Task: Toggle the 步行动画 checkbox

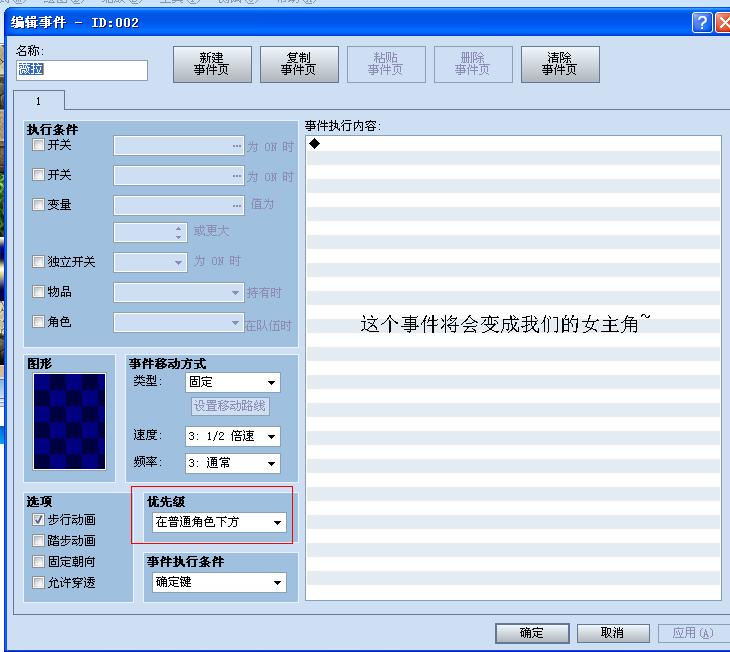Action: (x=38, y=519)
